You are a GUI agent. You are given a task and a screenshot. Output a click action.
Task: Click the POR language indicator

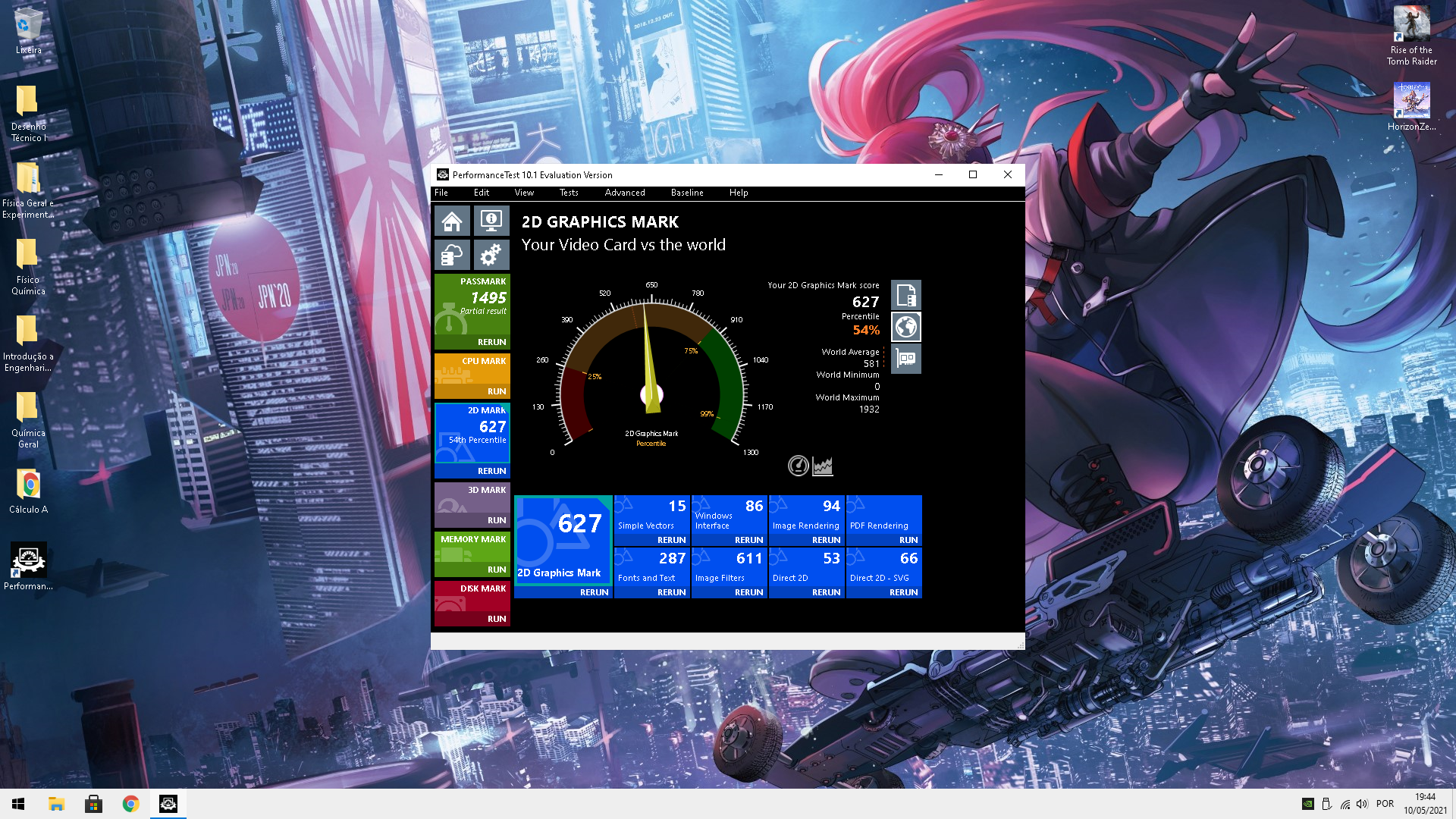coord(1385,804)
